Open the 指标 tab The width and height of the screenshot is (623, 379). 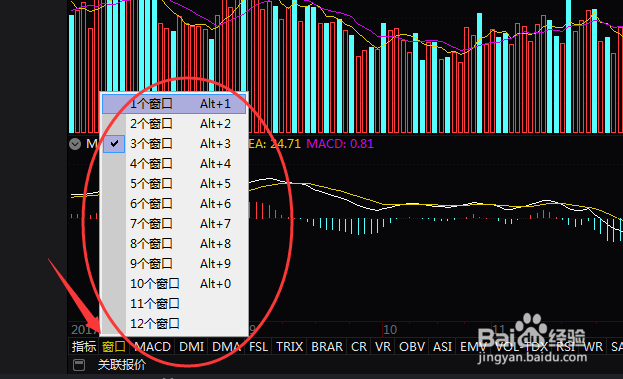84,347
